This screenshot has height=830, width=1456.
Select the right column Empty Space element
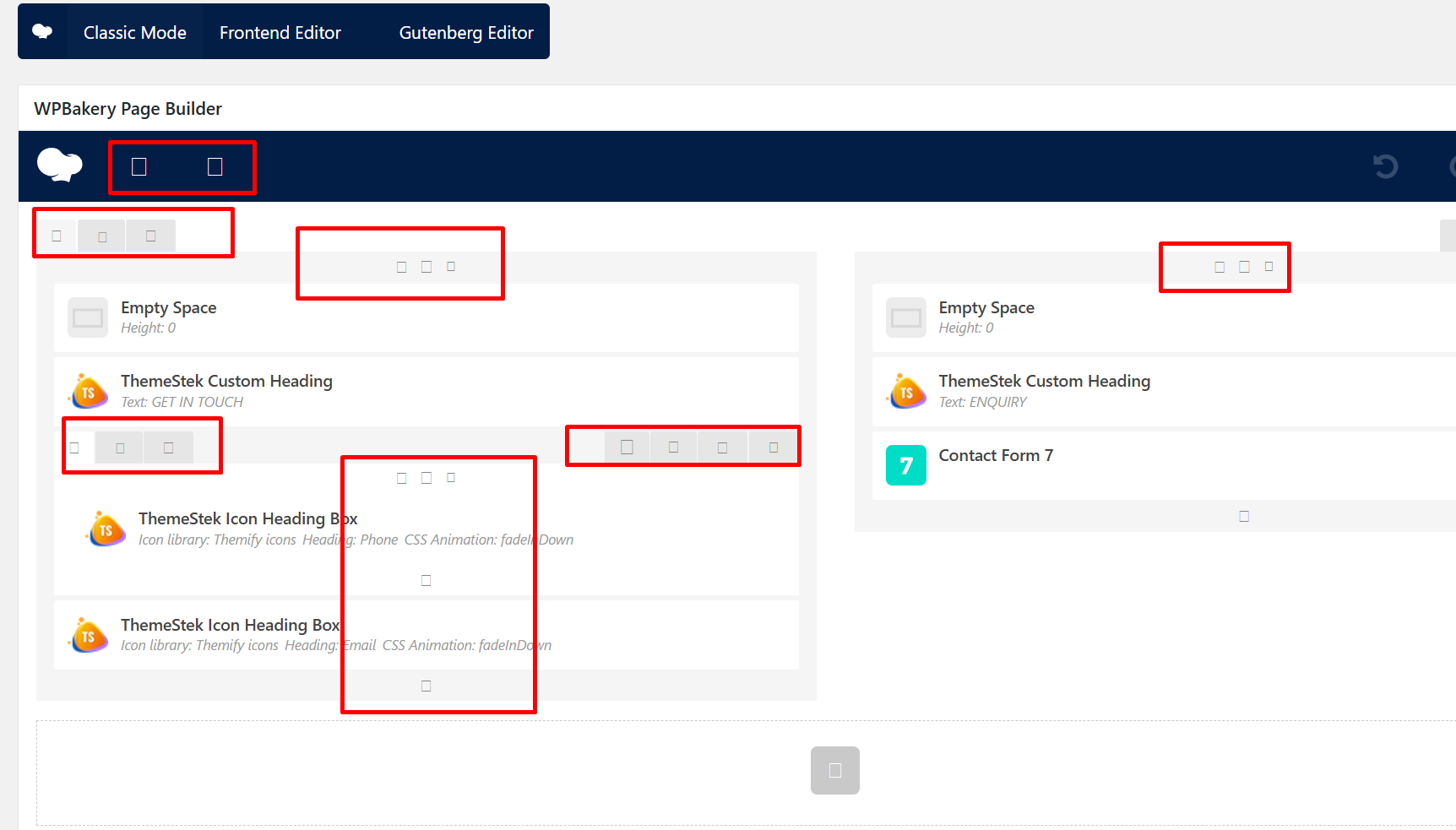tap(1164, 317)
